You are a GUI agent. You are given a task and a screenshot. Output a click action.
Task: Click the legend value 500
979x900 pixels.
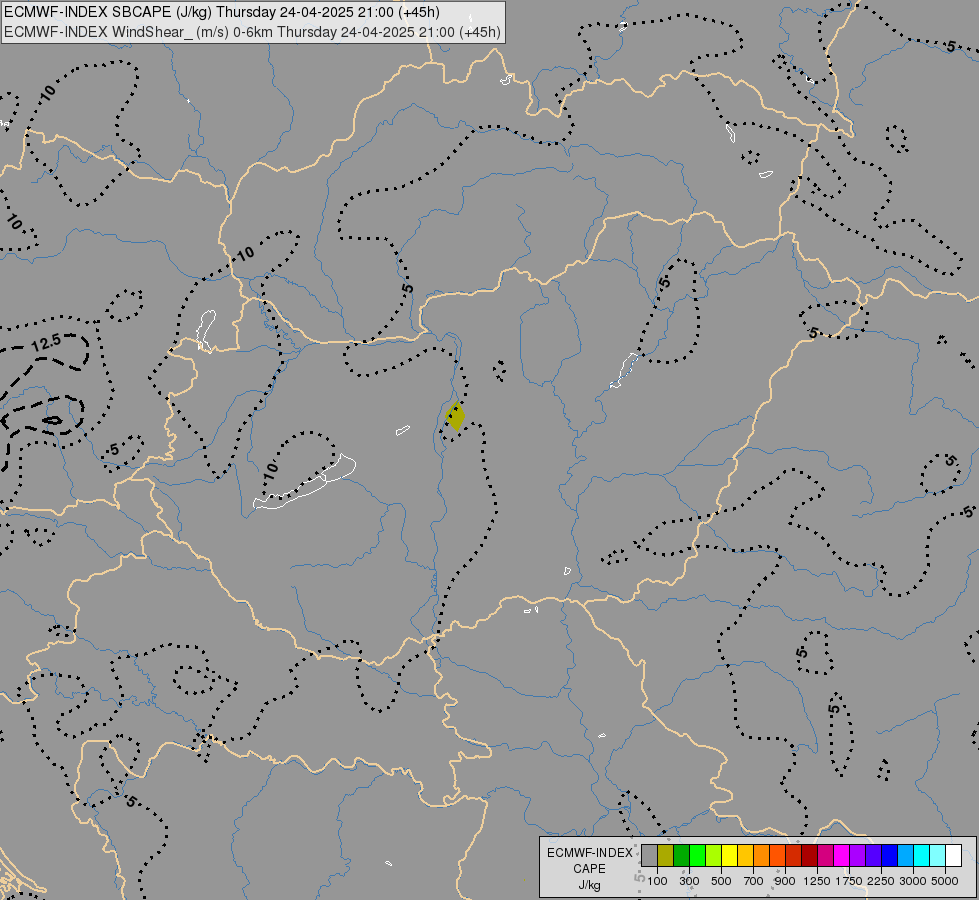coord(721,881)
